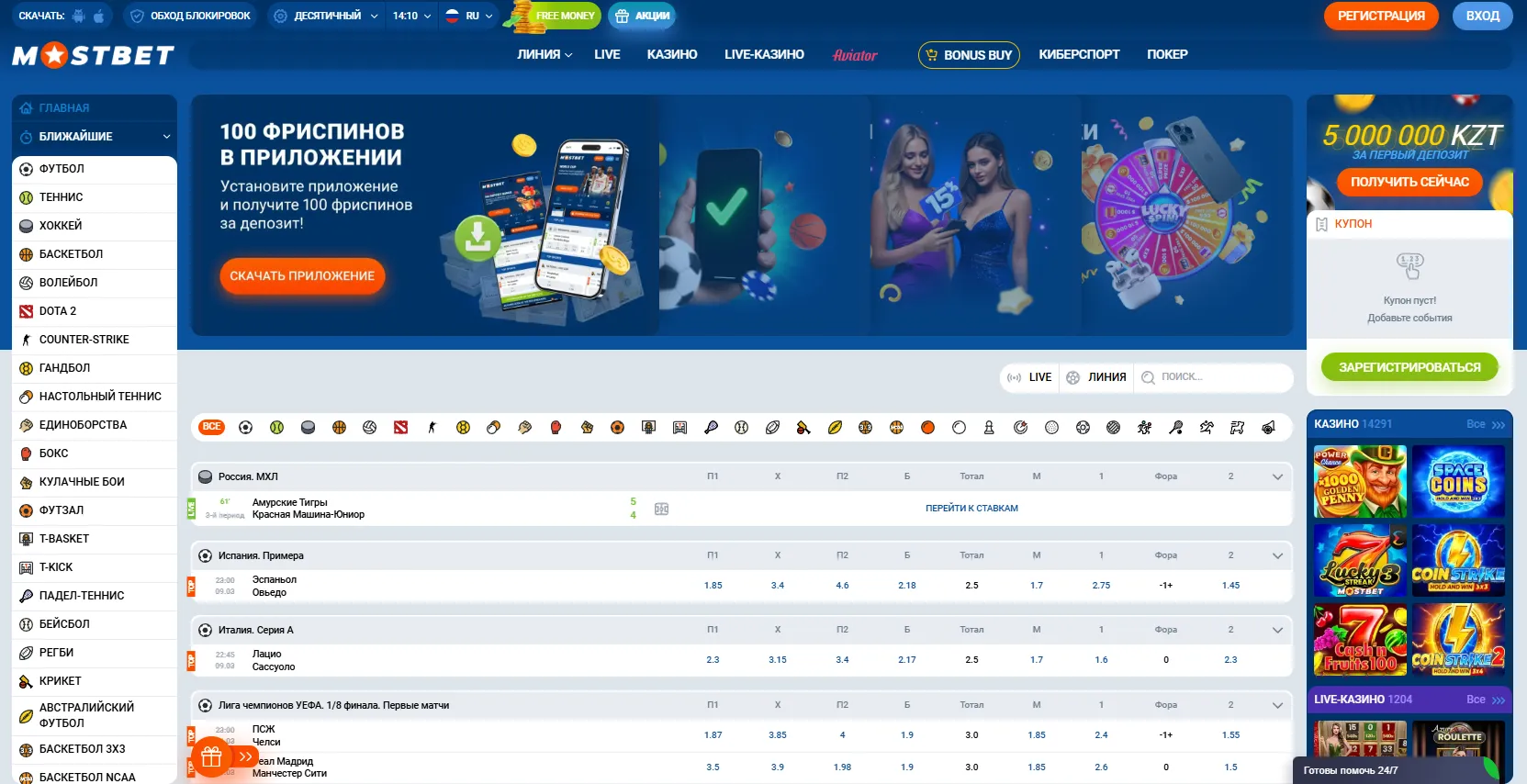Expand the orange double-arrow next to the gift
The image size is (1527, 784).
tap(245, 756)
